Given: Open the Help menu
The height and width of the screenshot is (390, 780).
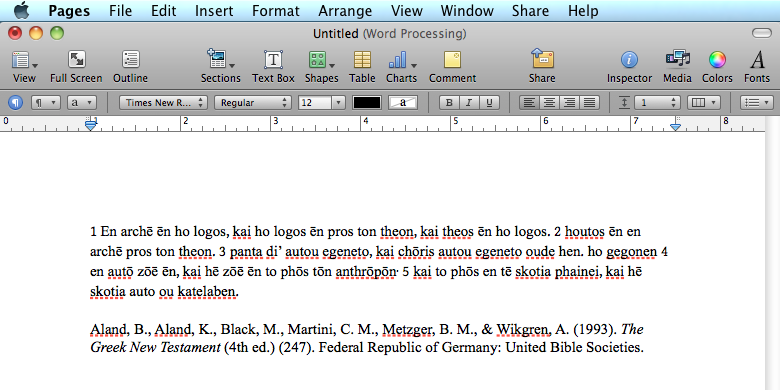Looking at the screenshot, I should coord(583,10).
